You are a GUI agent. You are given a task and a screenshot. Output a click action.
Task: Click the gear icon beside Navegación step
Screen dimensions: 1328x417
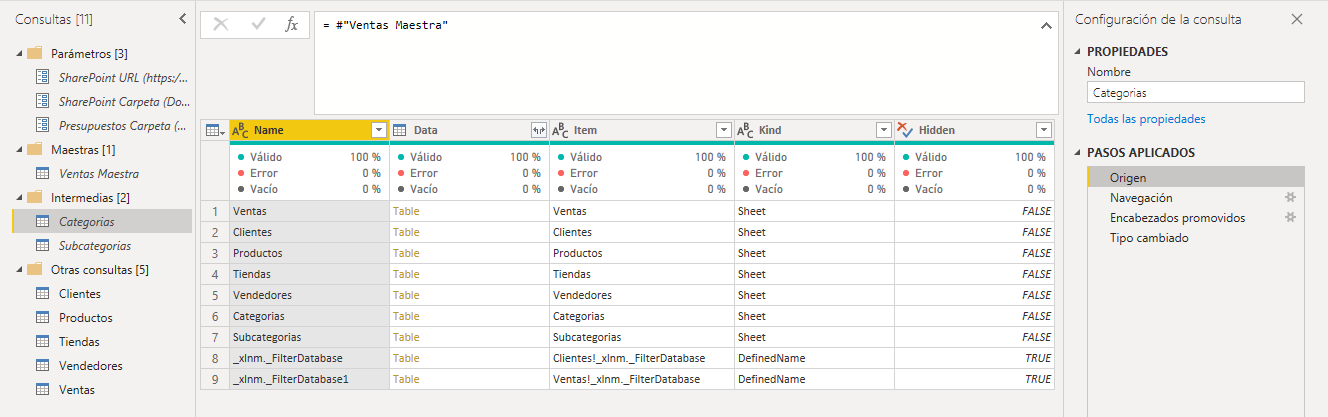click(x=1290, y=198)
